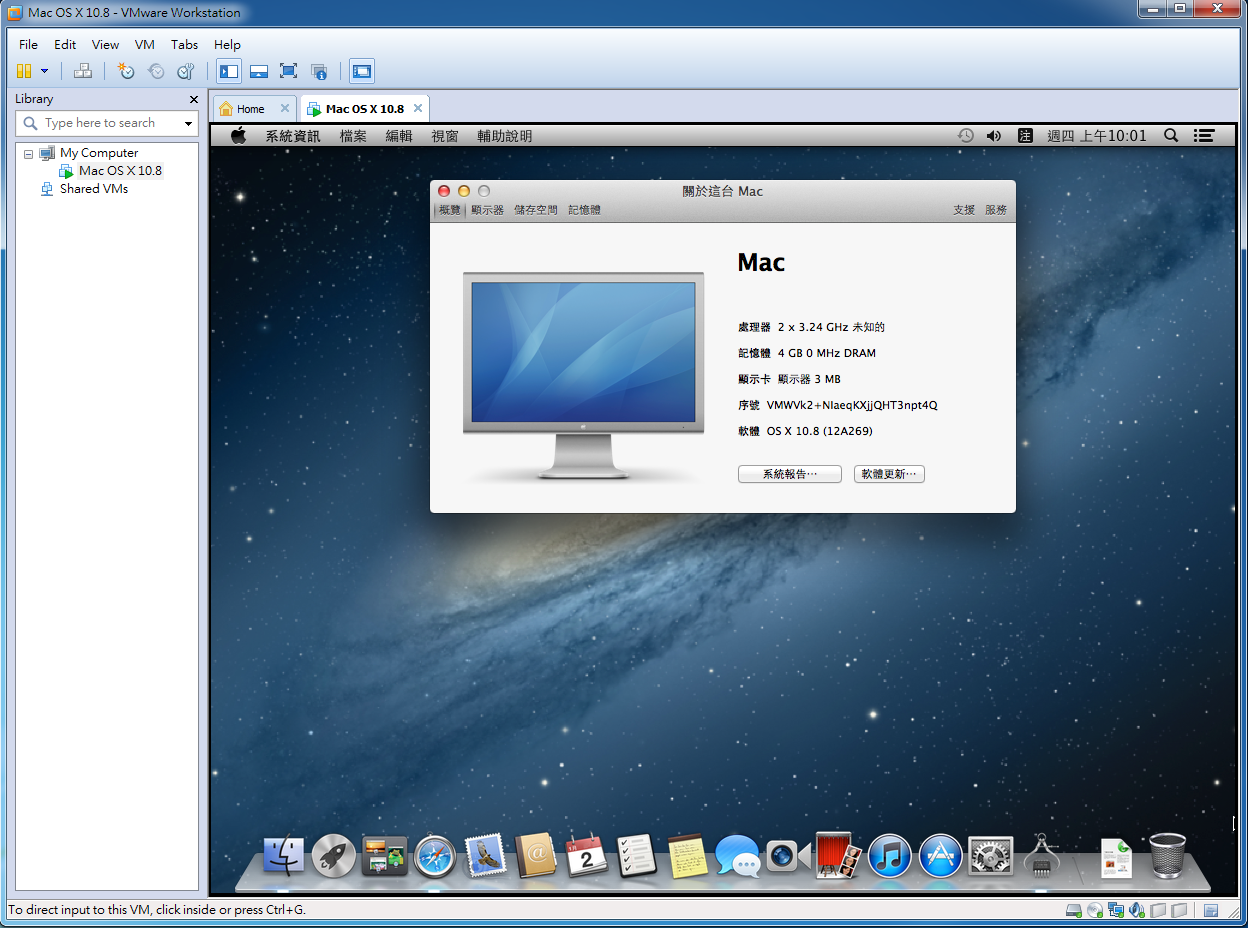Open App Store from the dock
Image resolution: width=1248 pixels, height=928 pixels.
(940, 856)
